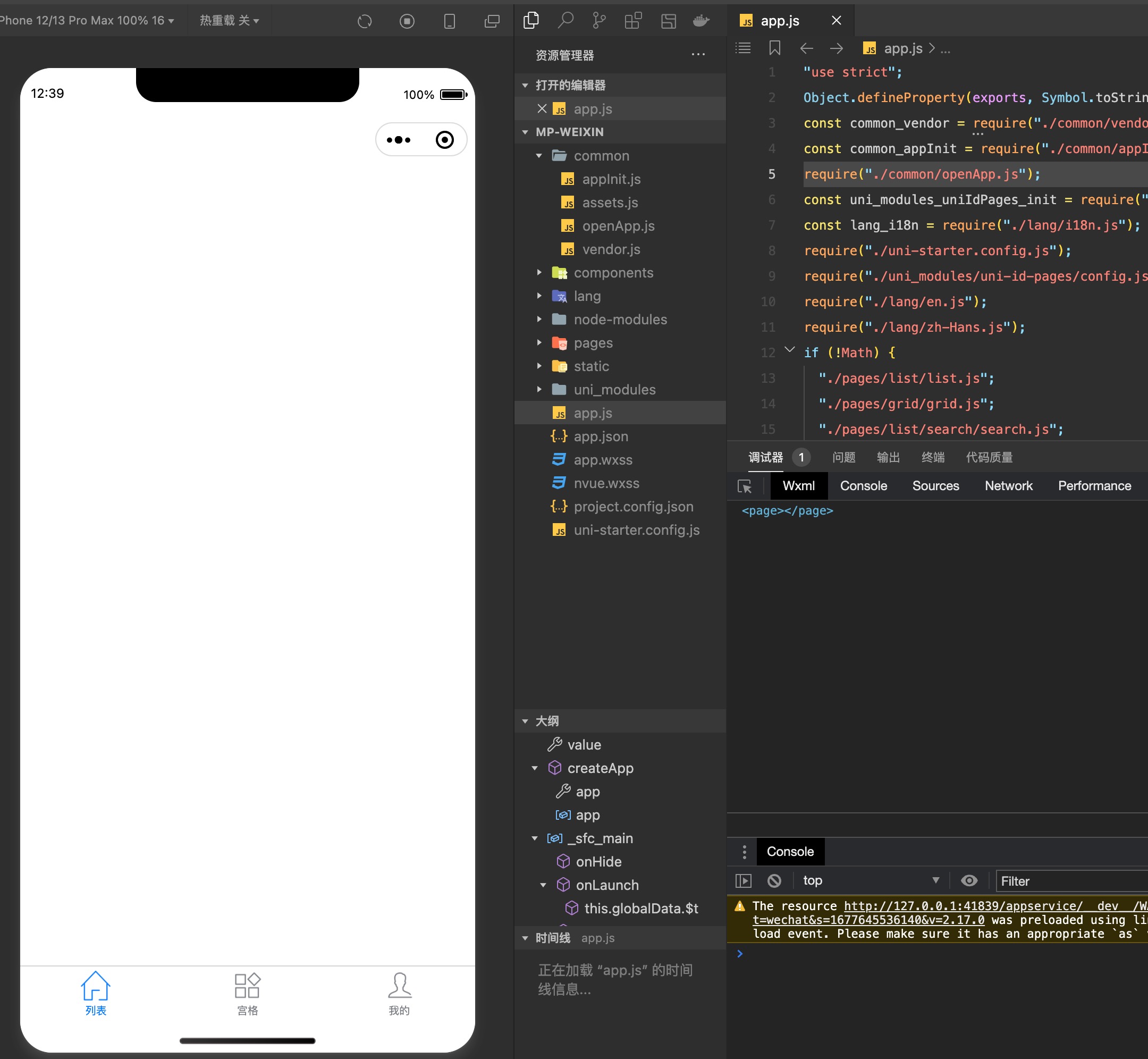
Task: Open the Search magnifier icon
Action: tap(565, 21)
